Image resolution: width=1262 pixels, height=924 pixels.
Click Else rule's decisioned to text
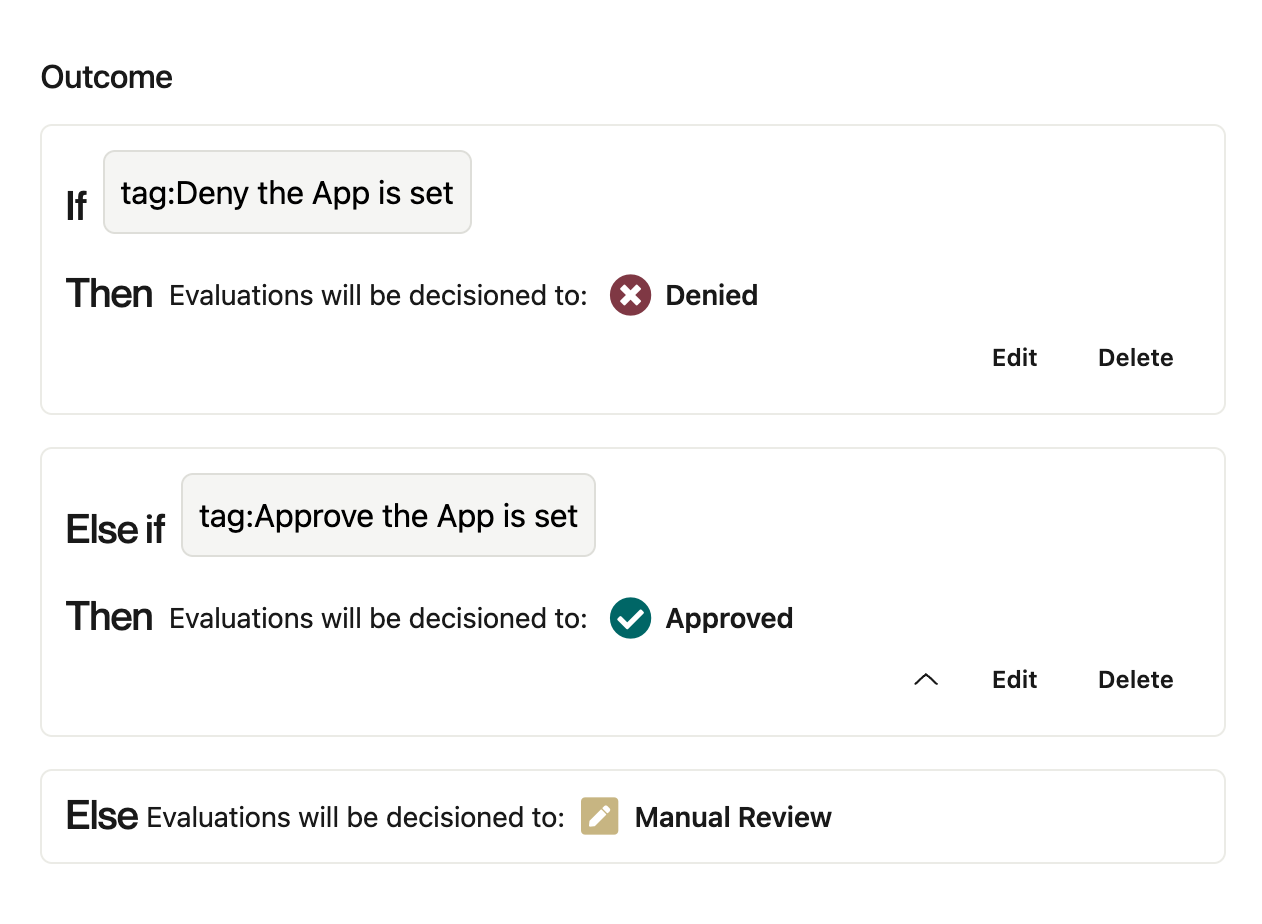(355, 817)
